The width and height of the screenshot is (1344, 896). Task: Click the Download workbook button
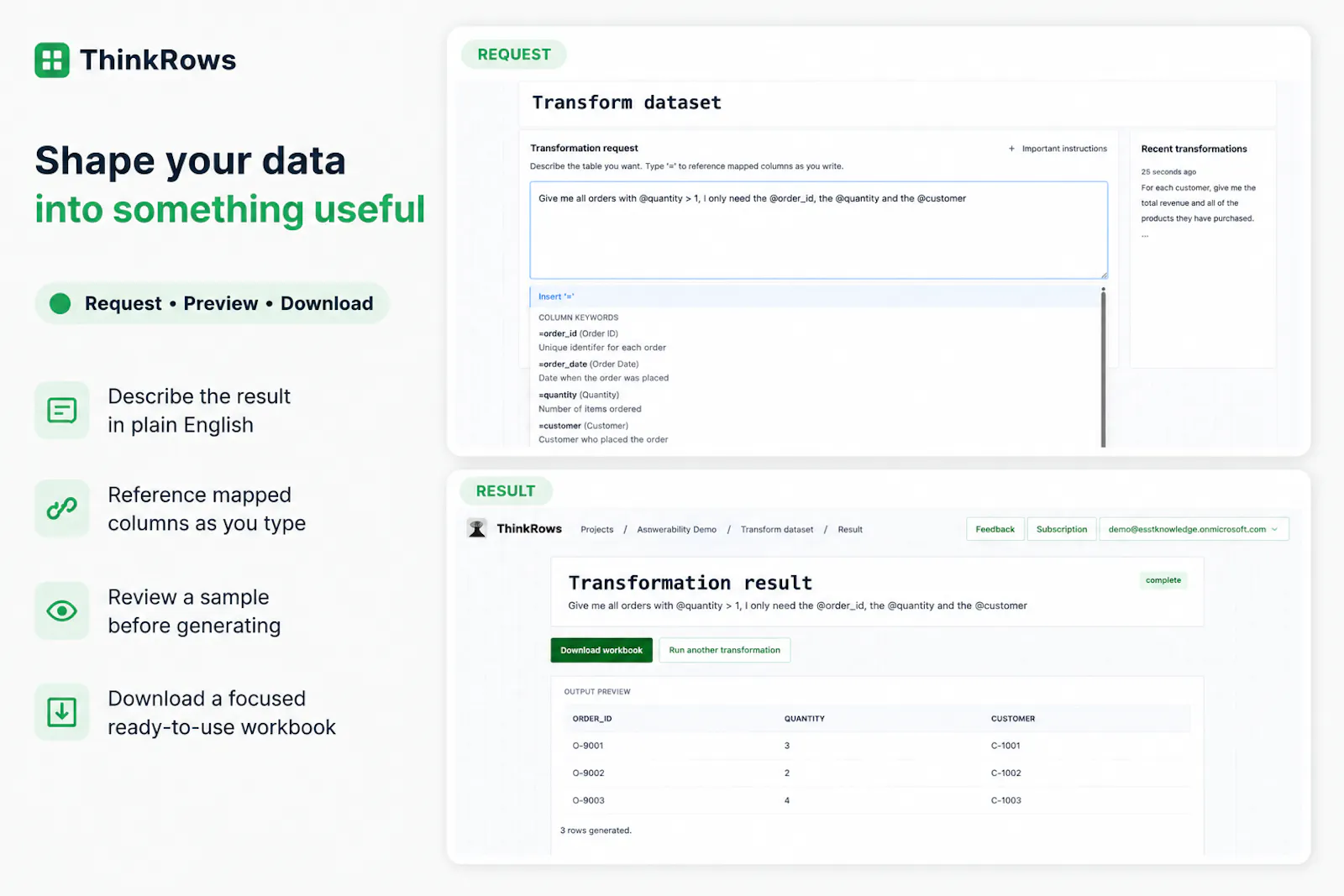[601, 650]
